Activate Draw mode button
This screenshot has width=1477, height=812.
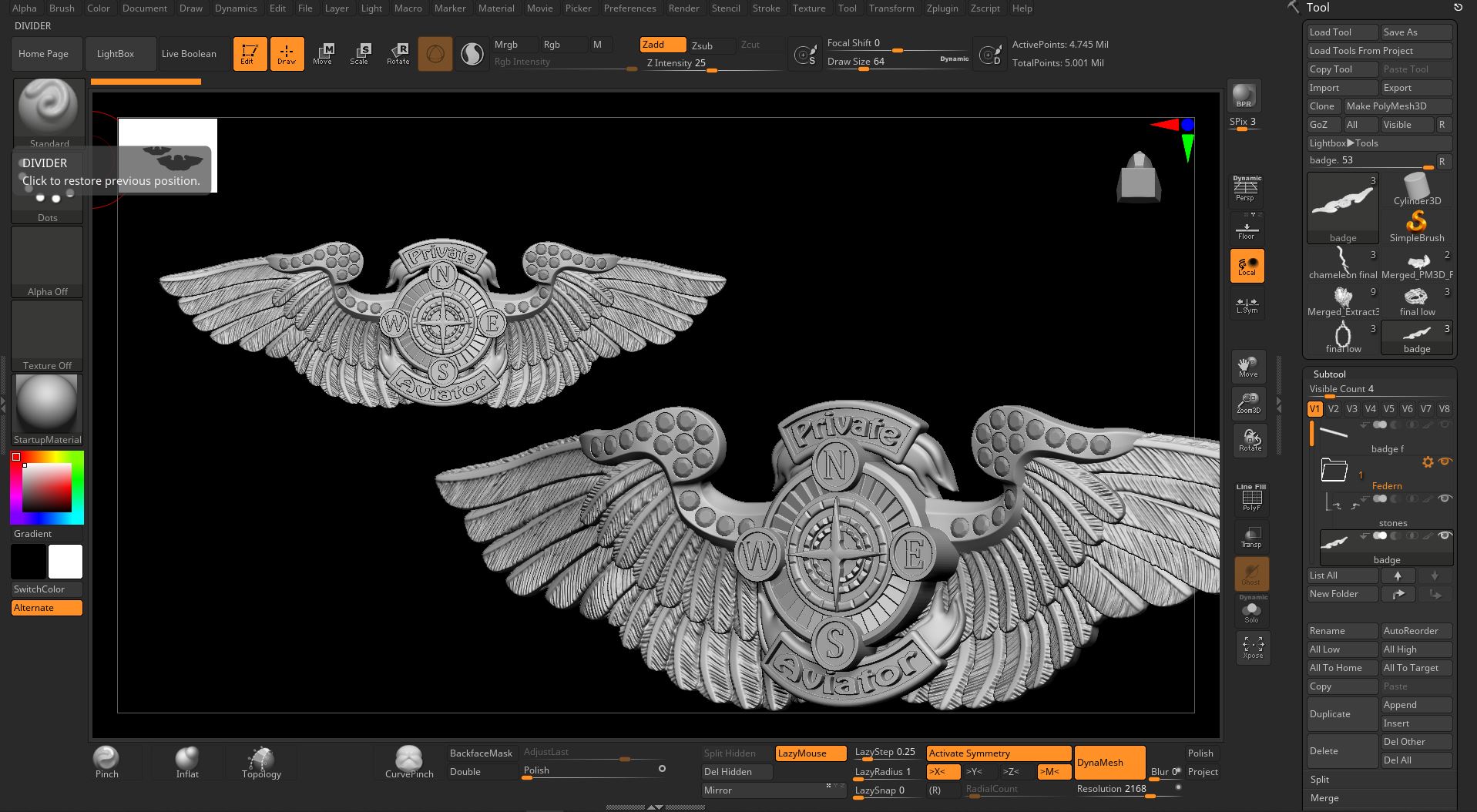pos(287,54)
